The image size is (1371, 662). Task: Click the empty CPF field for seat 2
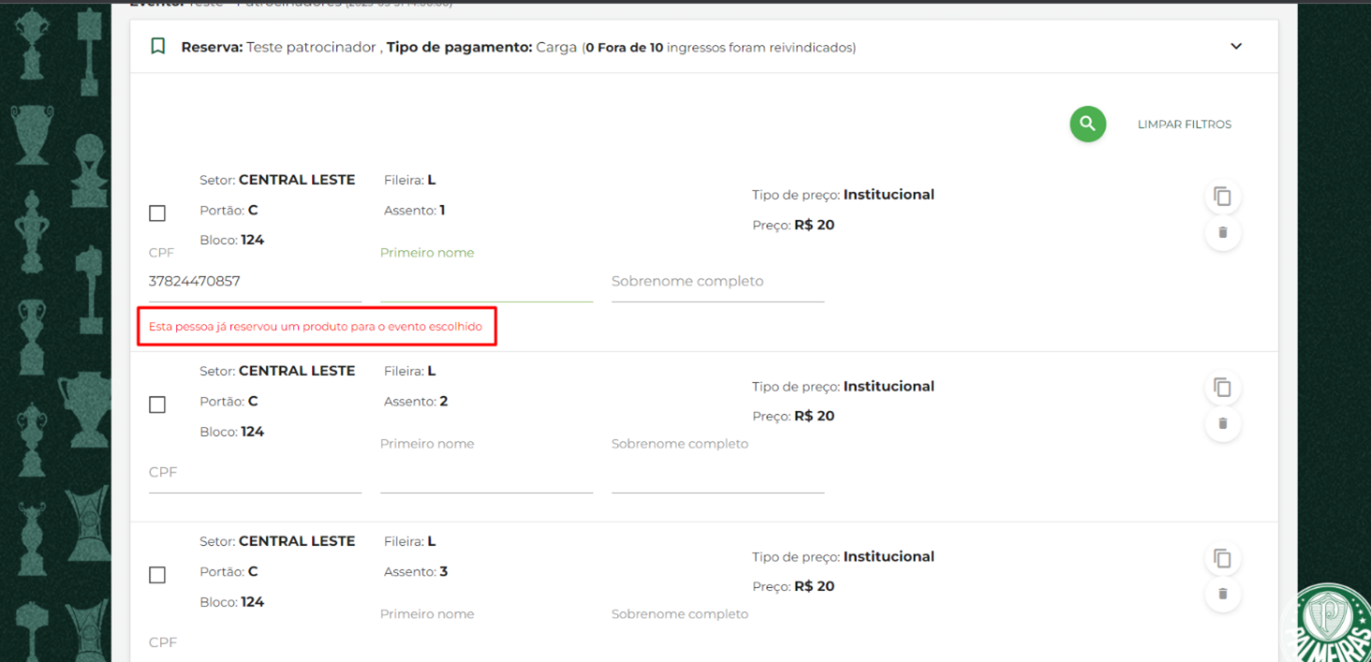[x=254, y=472]
